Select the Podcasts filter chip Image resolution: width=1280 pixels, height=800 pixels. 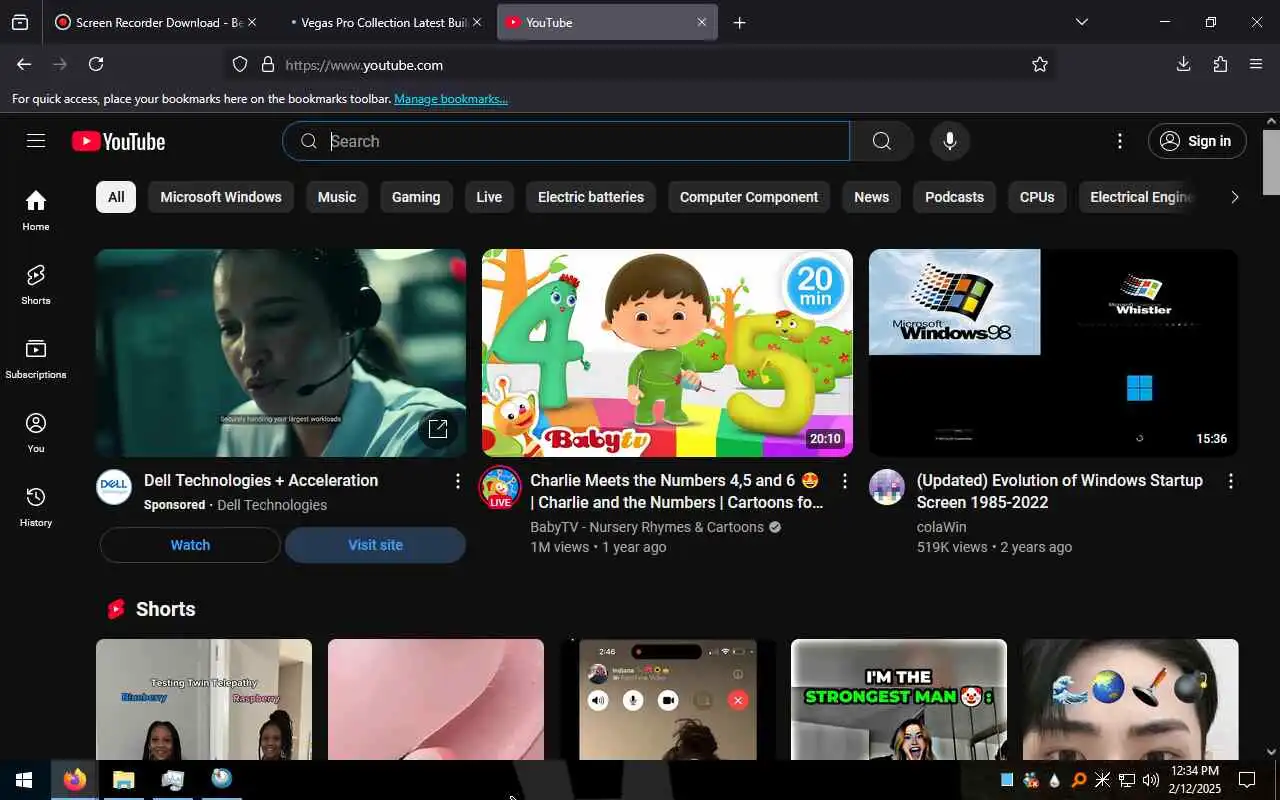click(955, 197)
